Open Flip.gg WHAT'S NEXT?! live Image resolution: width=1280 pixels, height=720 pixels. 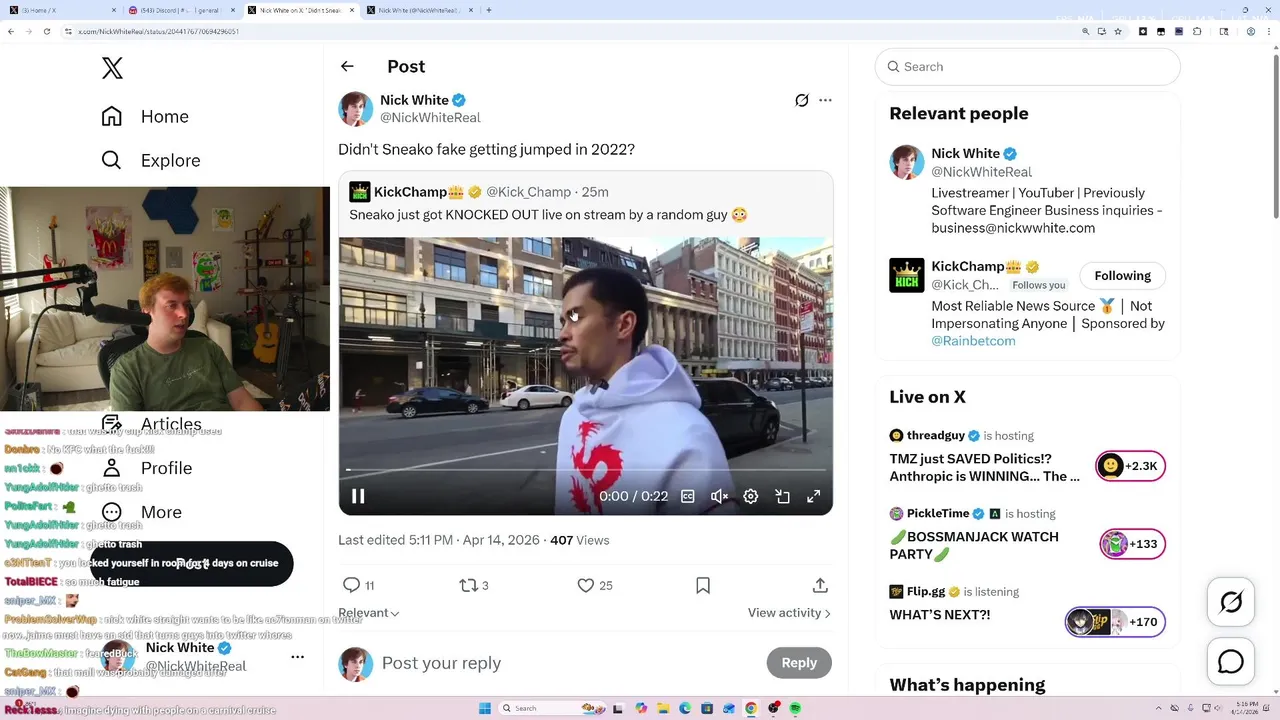tap(940, 615)
